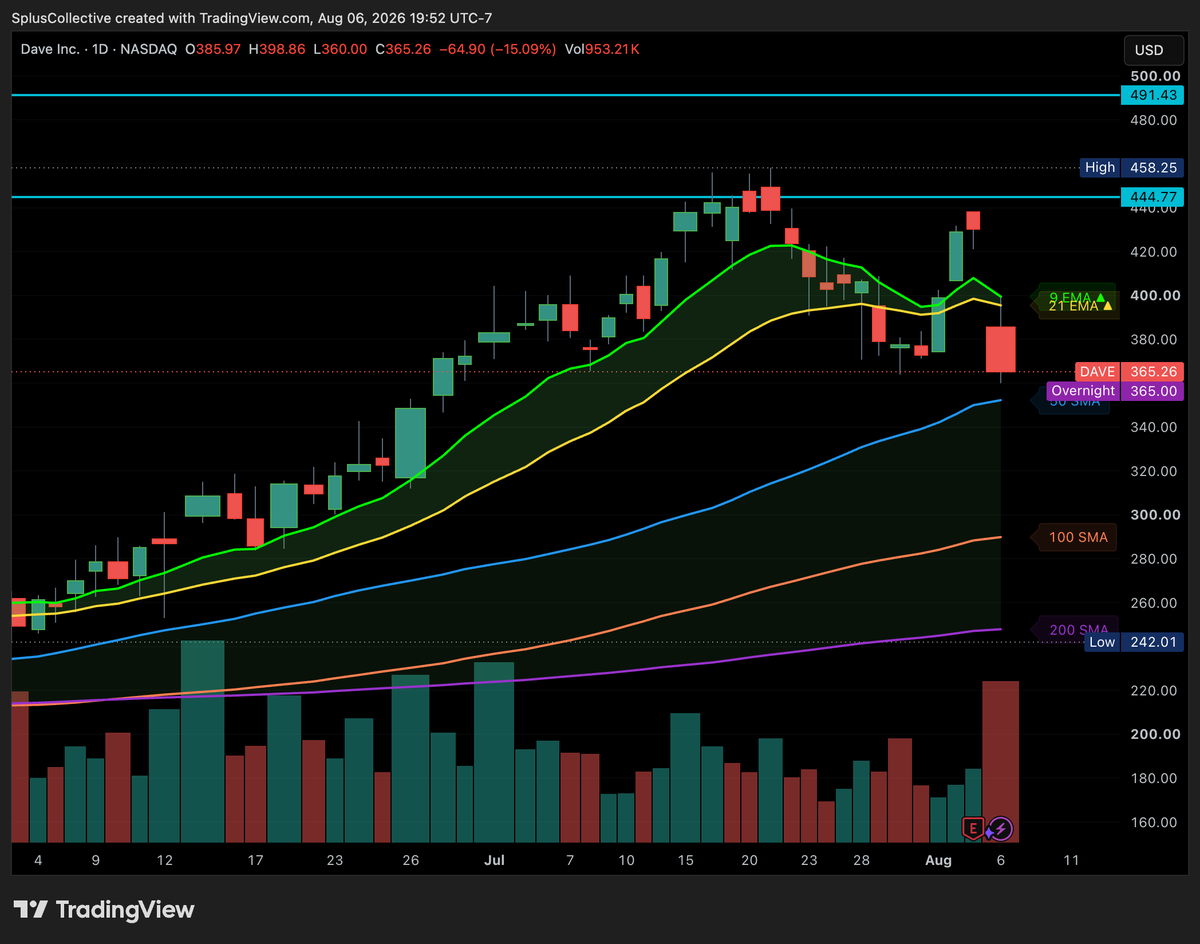The height and width of the screenshot is (944, 1200).
Task: Click the 280.00 price axis label
Action: [1154, 559]
